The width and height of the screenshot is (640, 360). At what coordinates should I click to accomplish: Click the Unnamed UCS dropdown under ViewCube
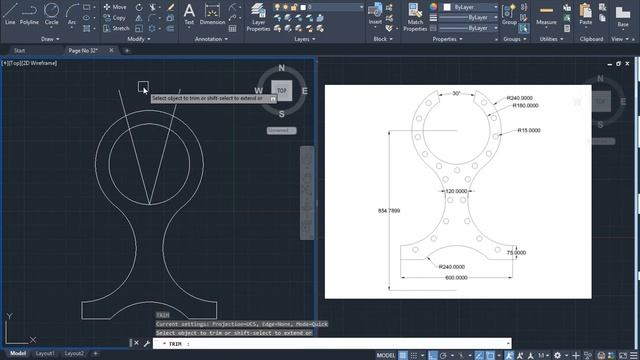[x=282, y=131]
